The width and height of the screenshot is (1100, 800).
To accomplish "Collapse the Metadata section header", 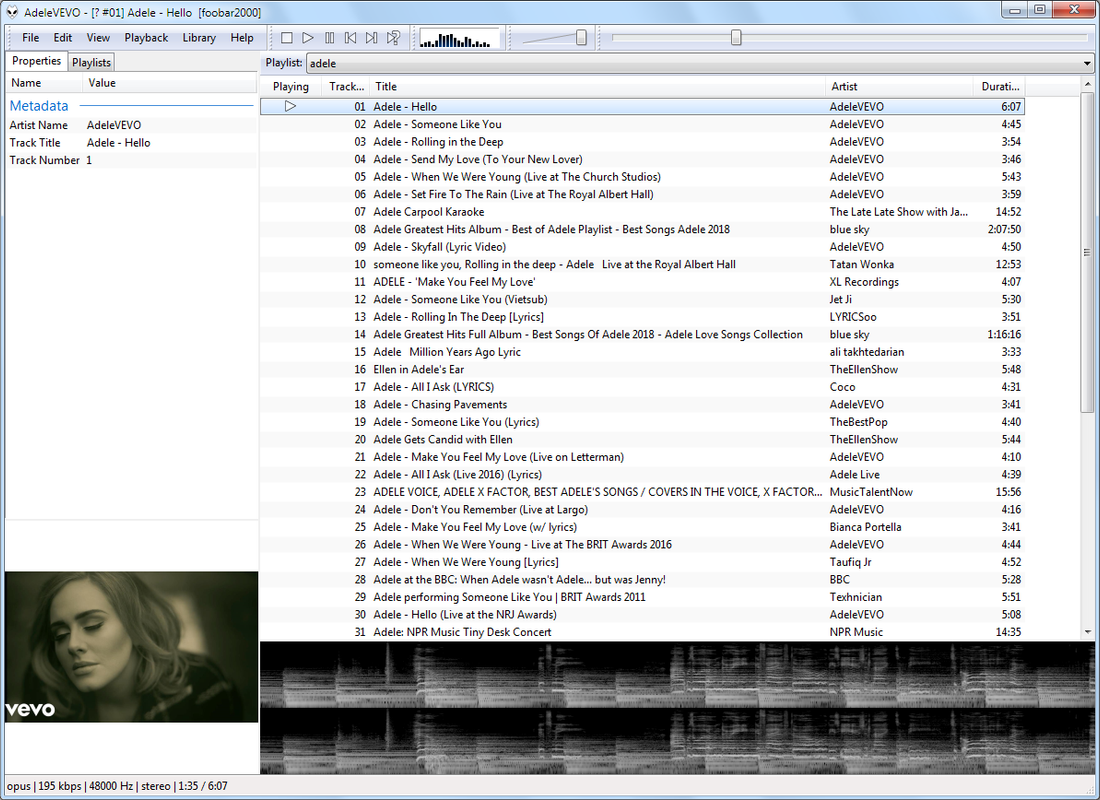I will pyautogui.click(x=131, y=106).
